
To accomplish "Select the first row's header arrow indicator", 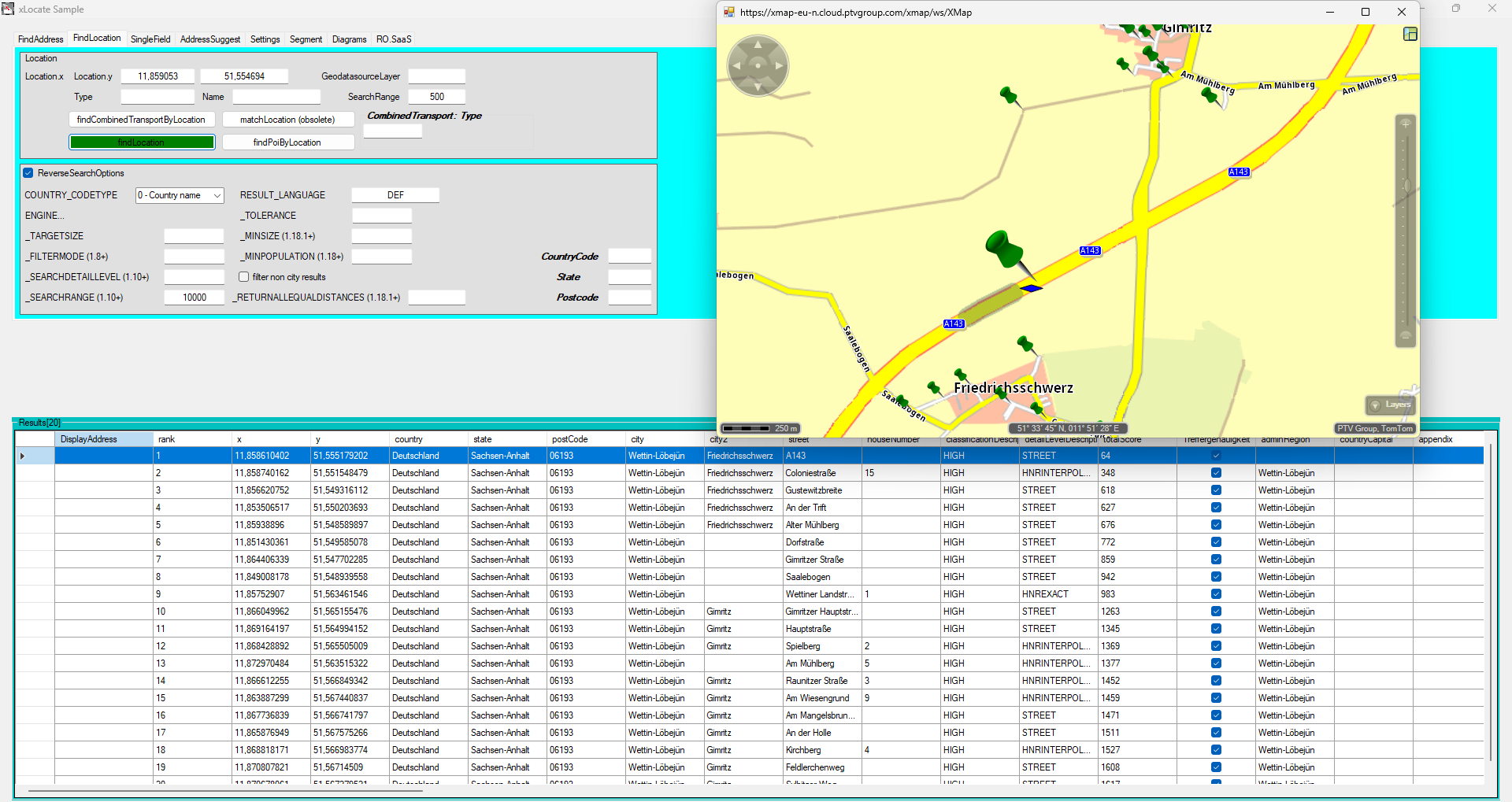I will [23, 456].
